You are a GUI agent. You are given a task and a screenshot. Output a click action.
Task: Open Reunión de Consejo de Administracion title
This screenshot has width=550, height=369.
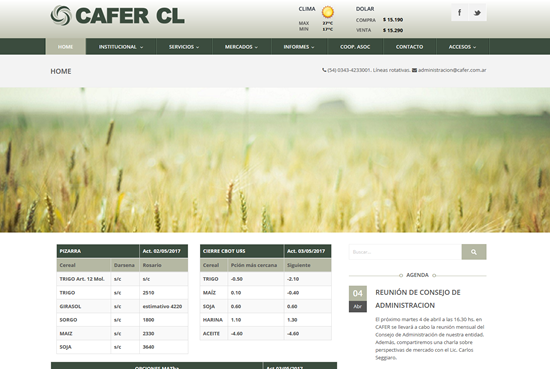[418, 299]
